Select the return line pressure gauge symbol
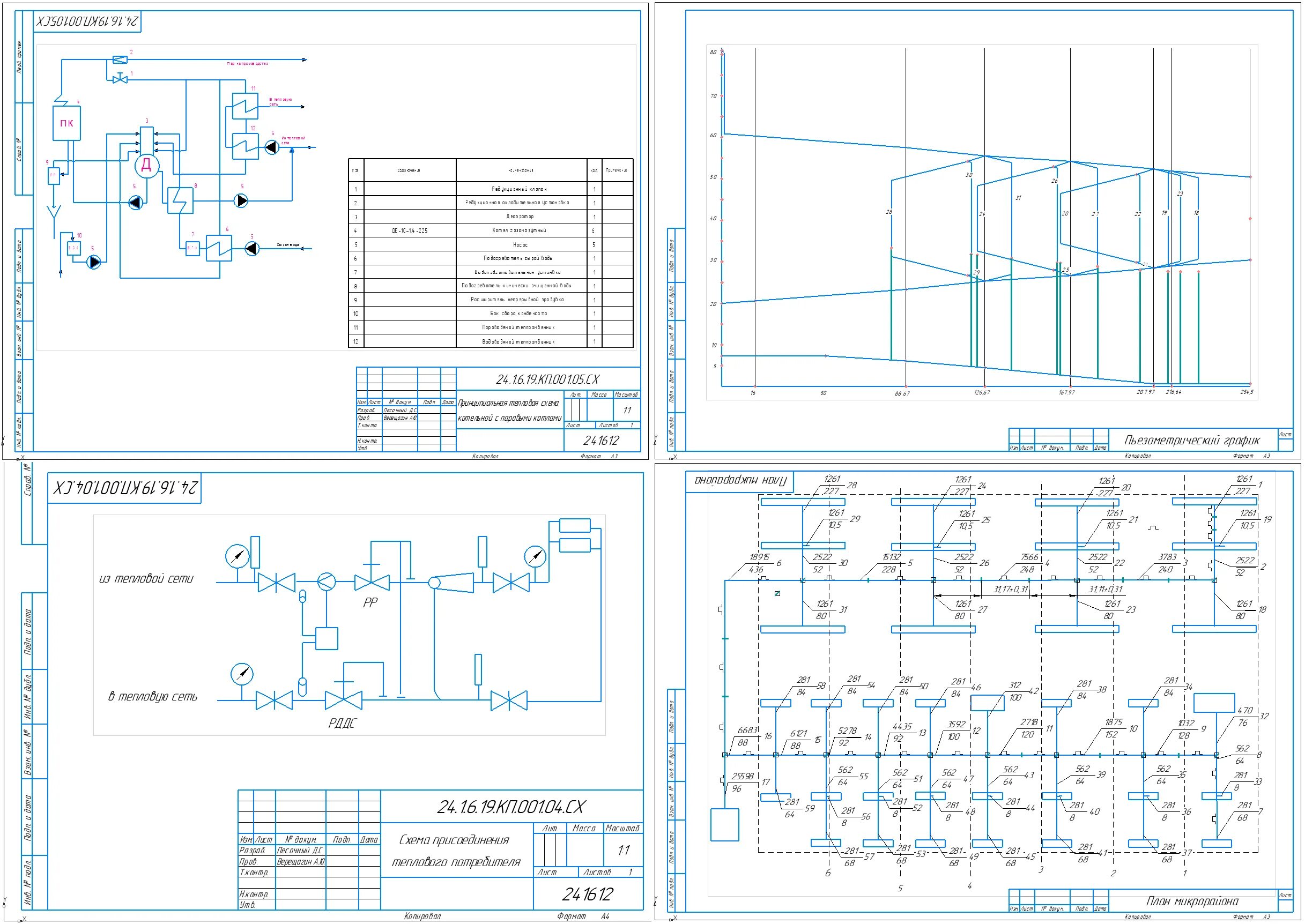The image size is (1305, 924). pos(242,674)
